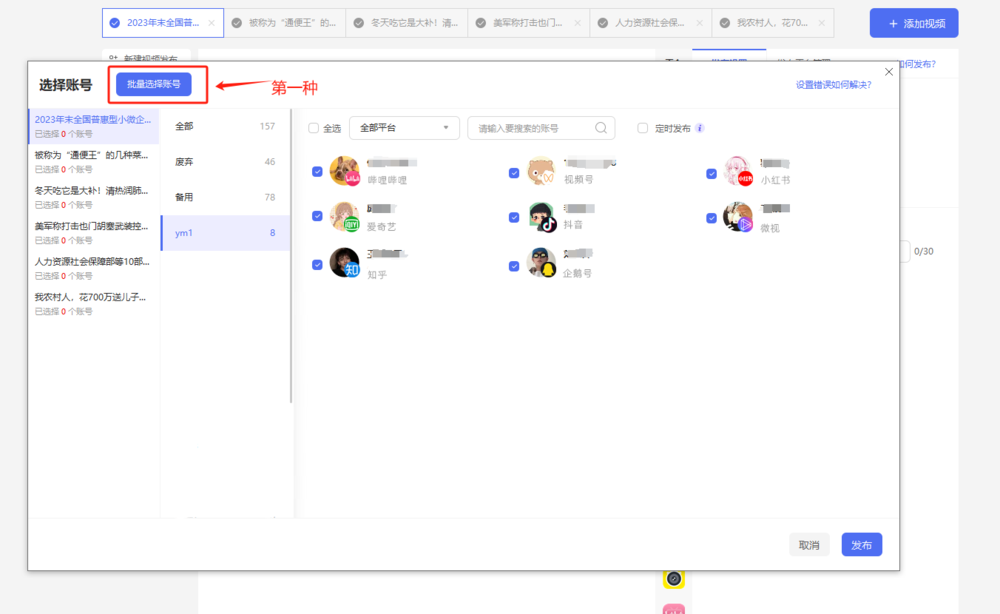Enable the 定时发布 scheduled publish checkbox
1000x614 pixels.
643,128
